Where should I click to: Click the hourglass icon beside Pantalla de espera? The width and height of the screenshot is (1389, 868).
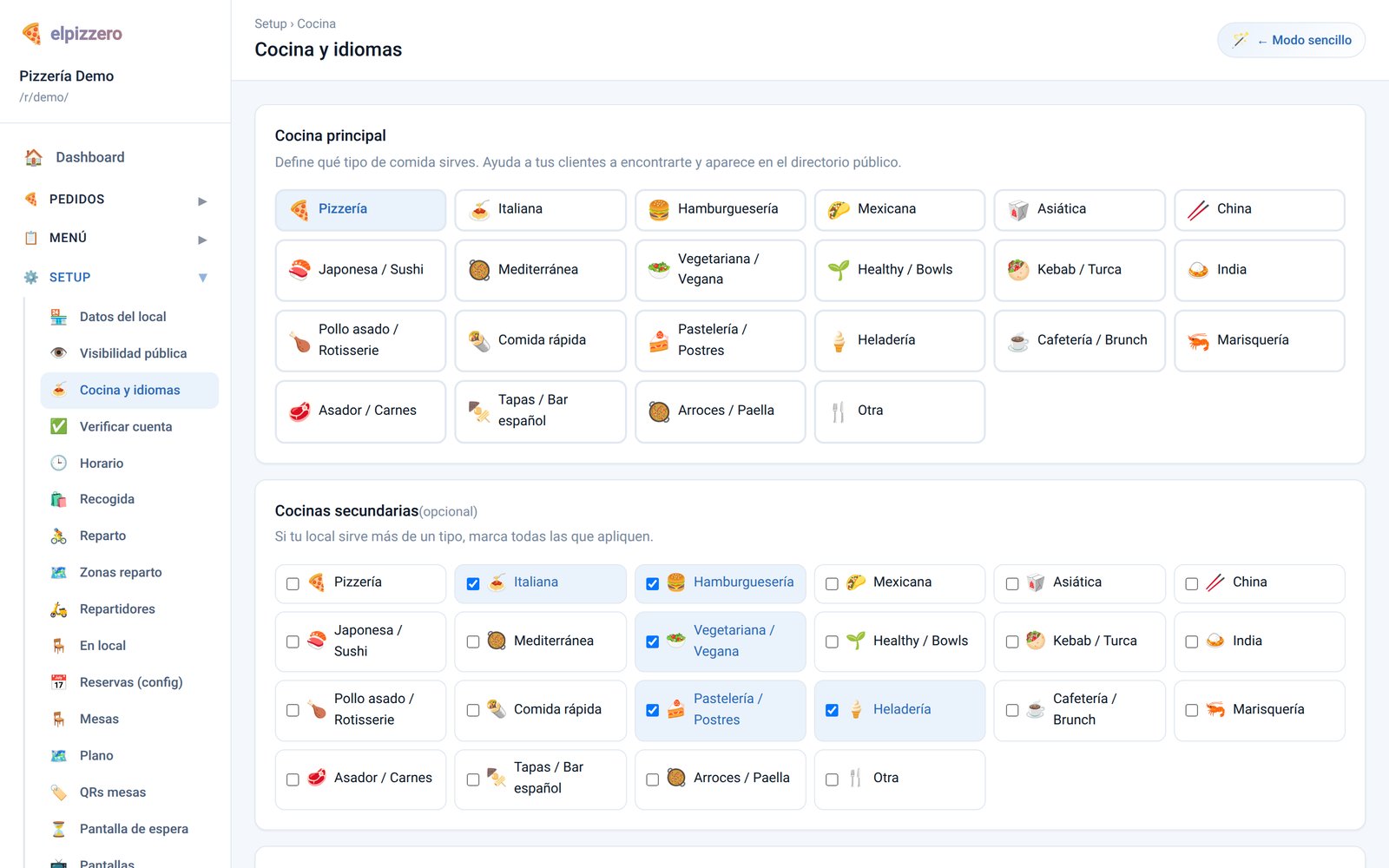coord(59,829)
